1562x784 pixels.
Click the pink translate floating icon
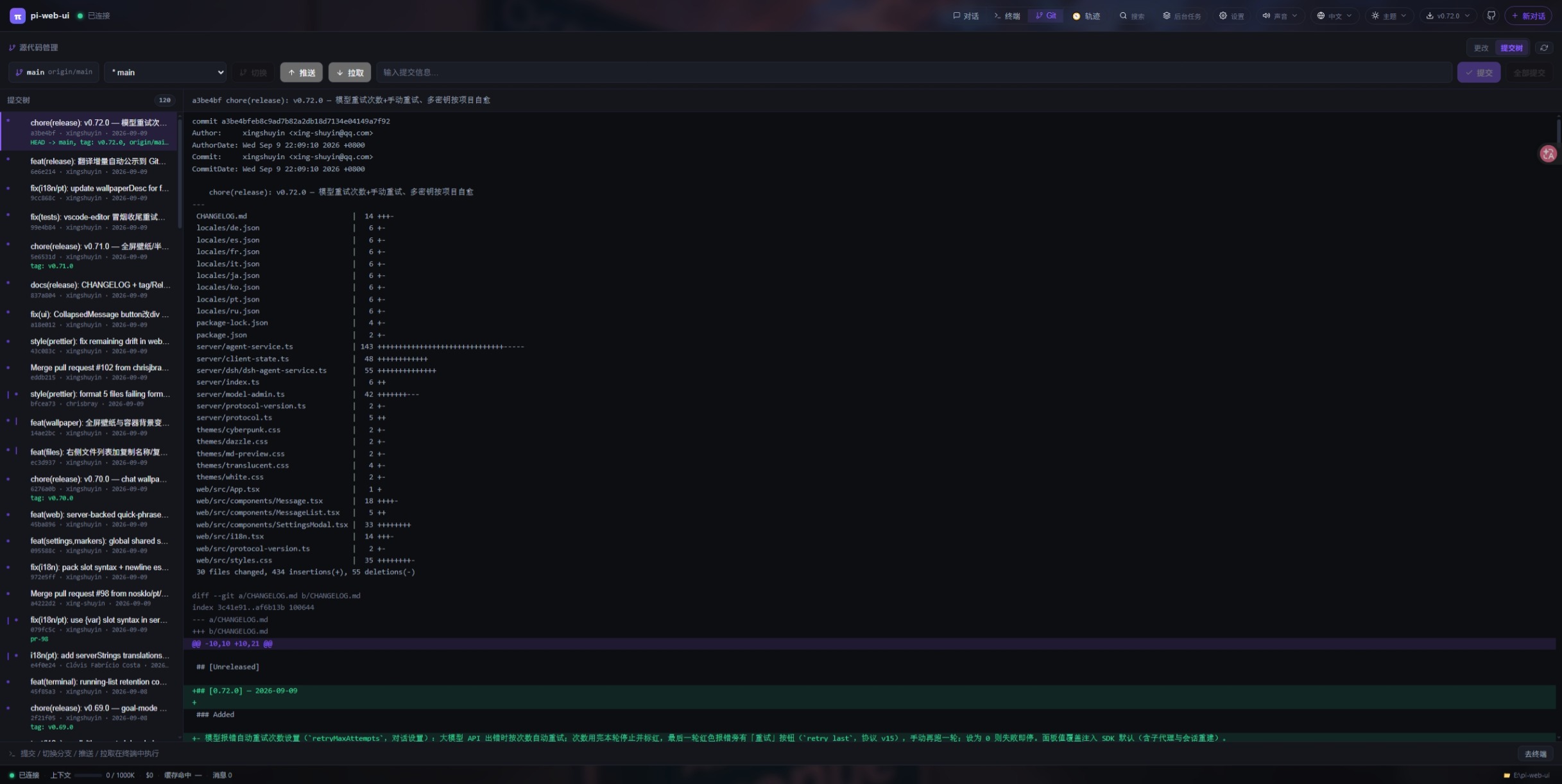[x=1548, y=154]
